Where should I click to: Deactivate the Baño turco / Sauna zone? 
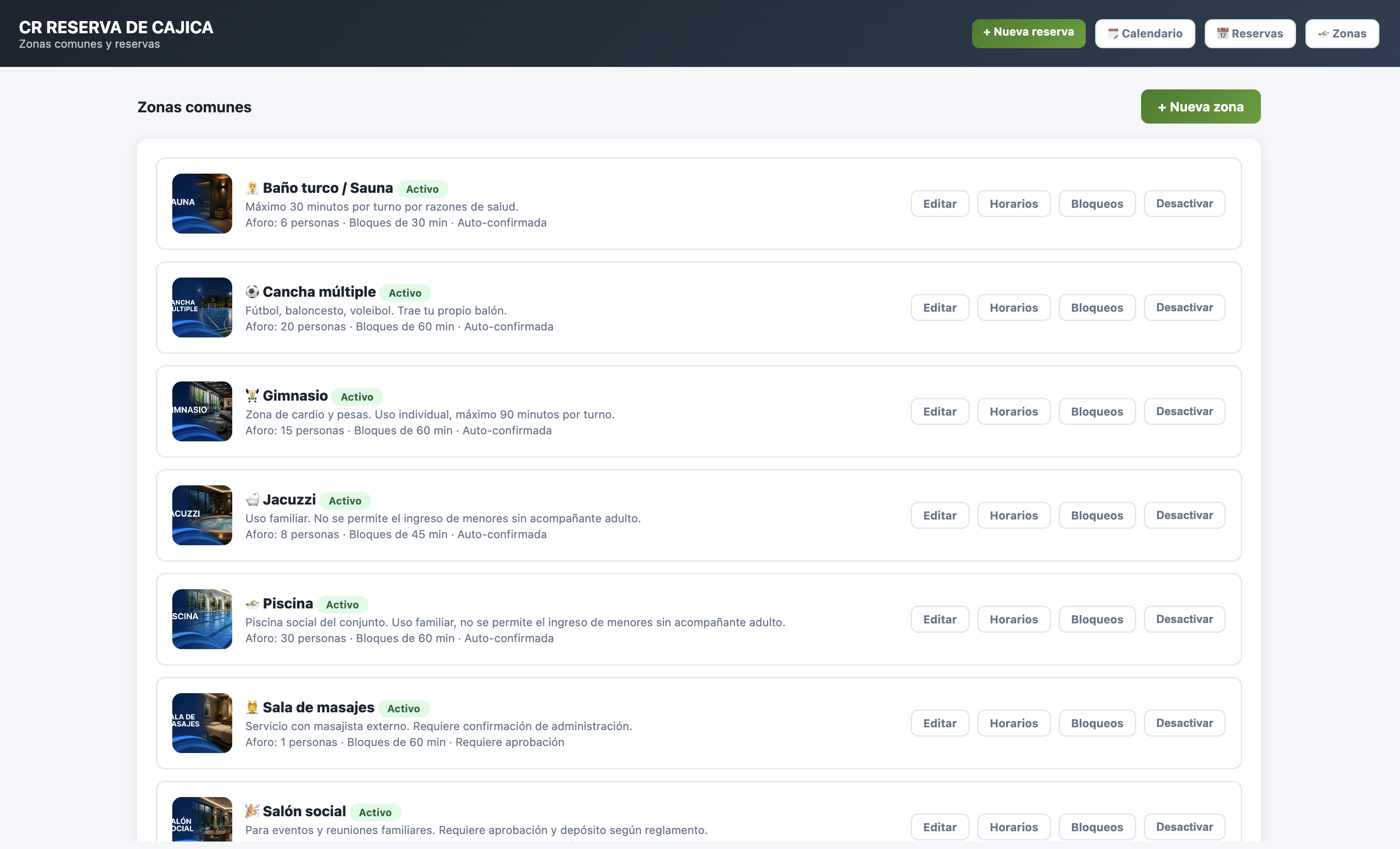click(x=1185, y=203)
